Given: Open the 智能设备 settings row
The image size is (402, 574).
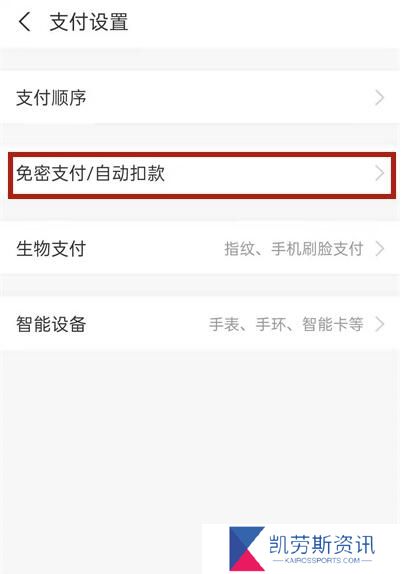Looking at the screenshot, I should coord(201,324).
